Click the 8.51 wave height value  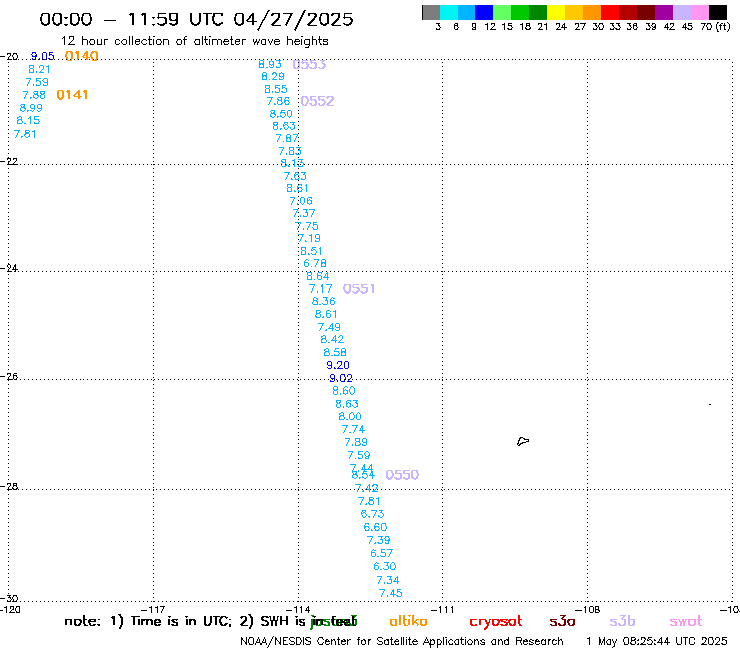tap(311, 252)
